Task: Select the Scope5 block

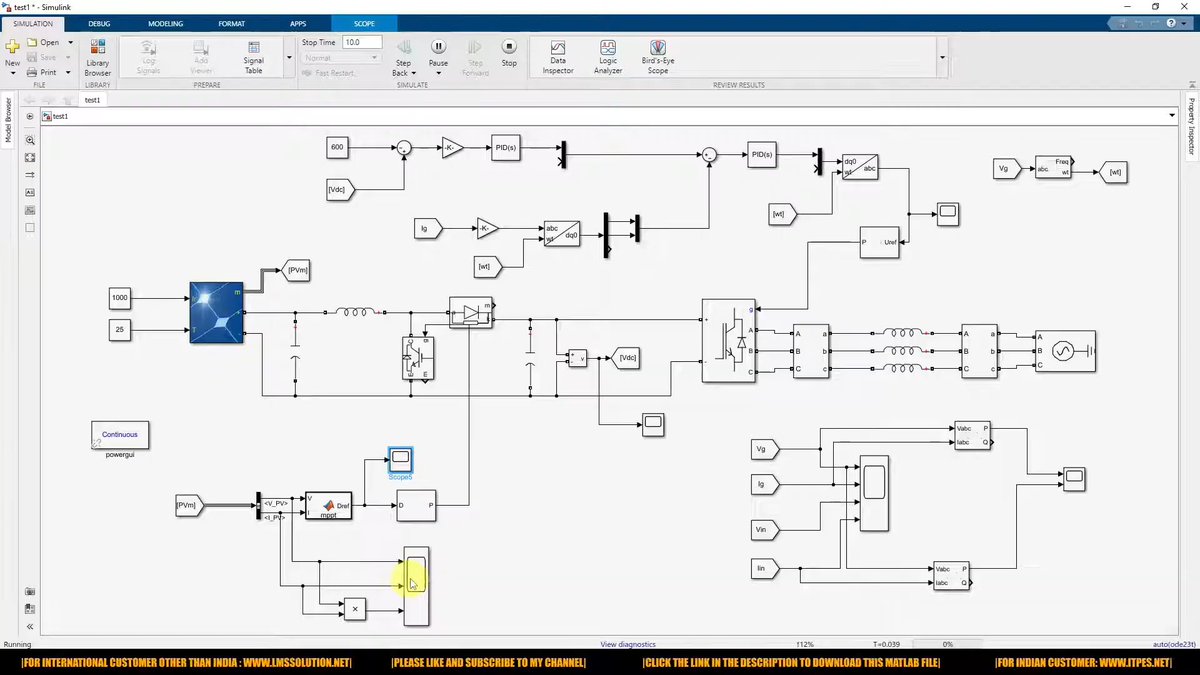Action: 400,460
